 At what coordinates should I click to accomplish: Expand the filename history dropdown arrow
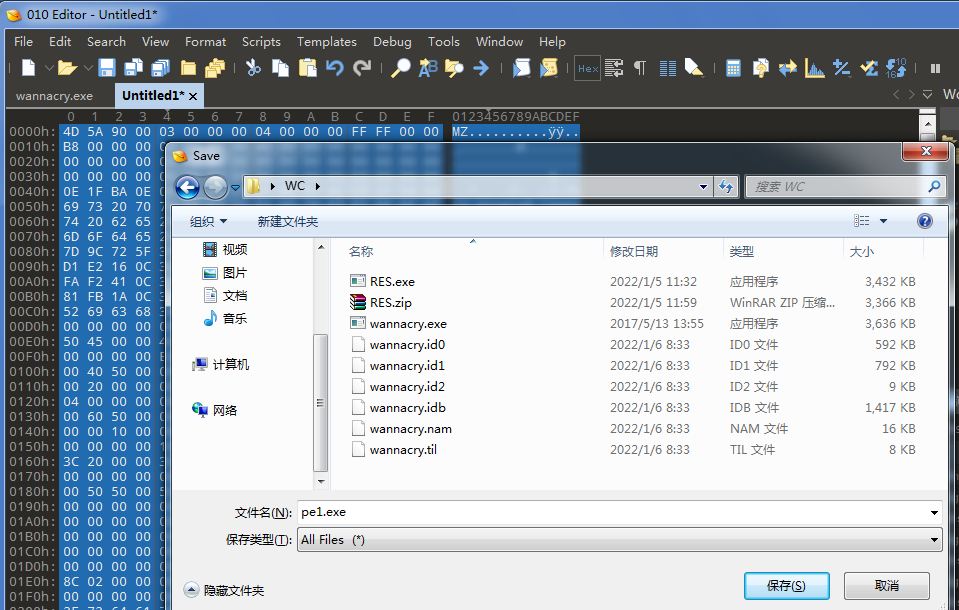tap(934, 513)
